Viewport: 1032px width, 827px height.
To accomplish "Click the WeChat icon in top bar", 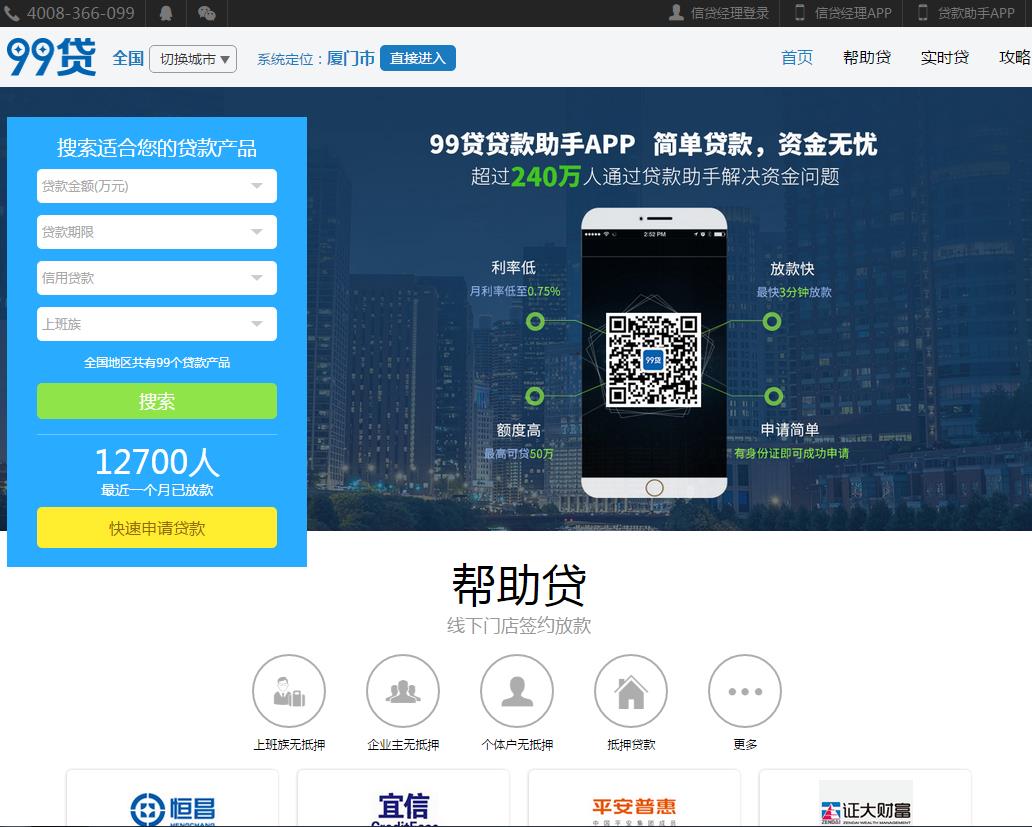I will point(207,13).
